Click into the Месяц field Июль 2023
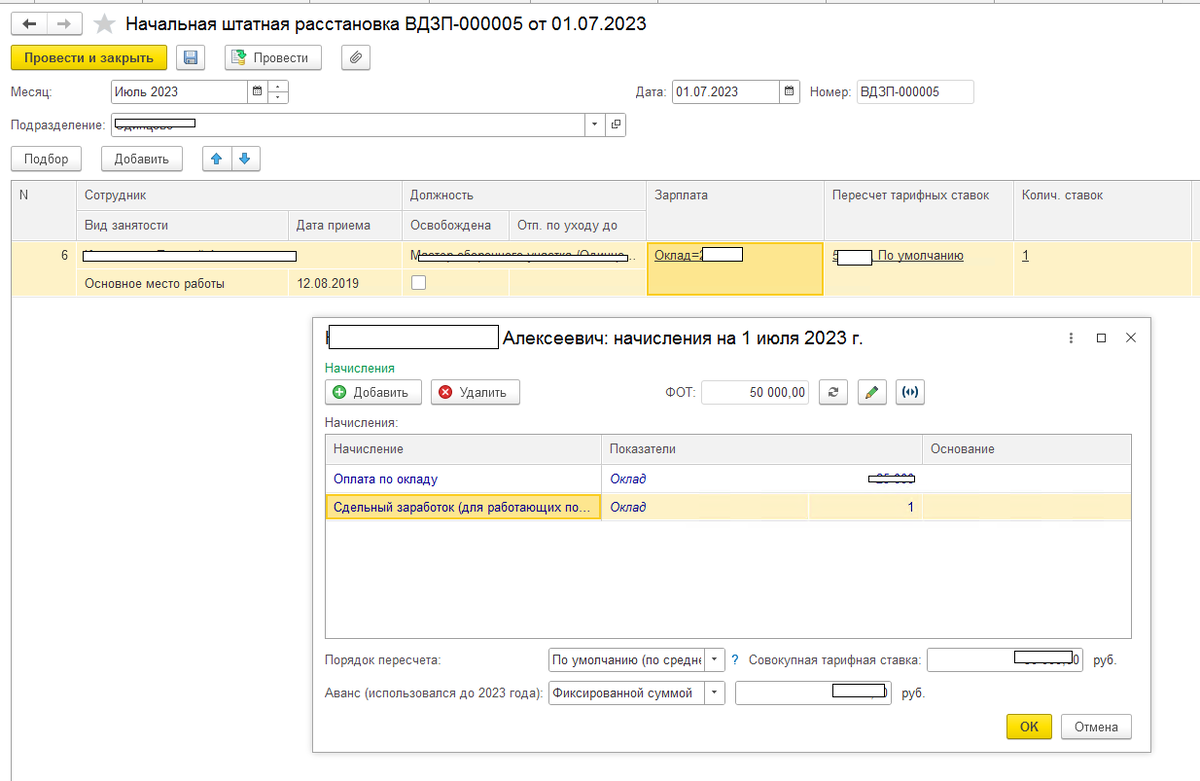Screen dimensions: 1200x781 tap(179, 92)
